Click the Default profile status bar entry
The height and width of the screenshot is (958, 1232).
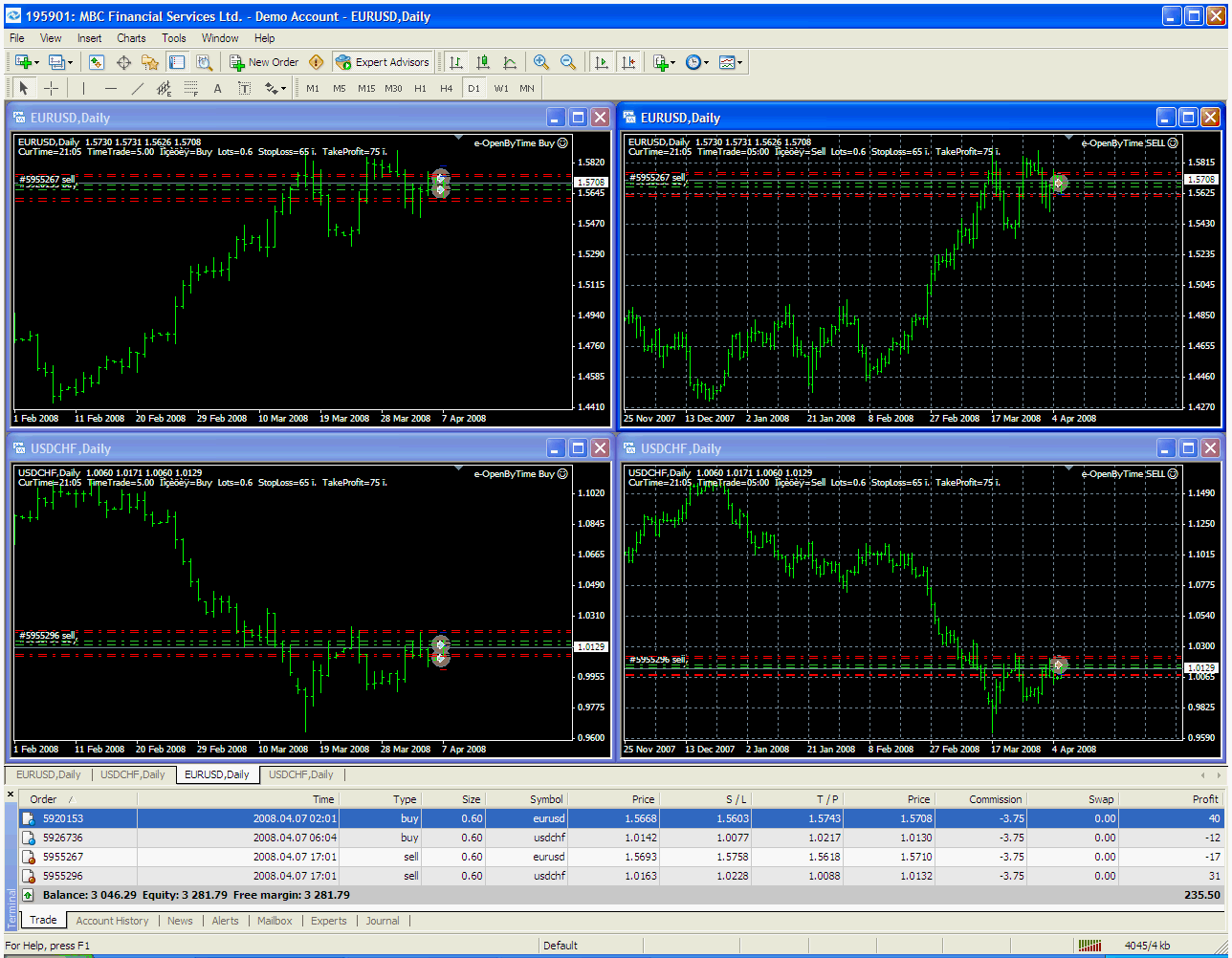click(x=561, y=946)
